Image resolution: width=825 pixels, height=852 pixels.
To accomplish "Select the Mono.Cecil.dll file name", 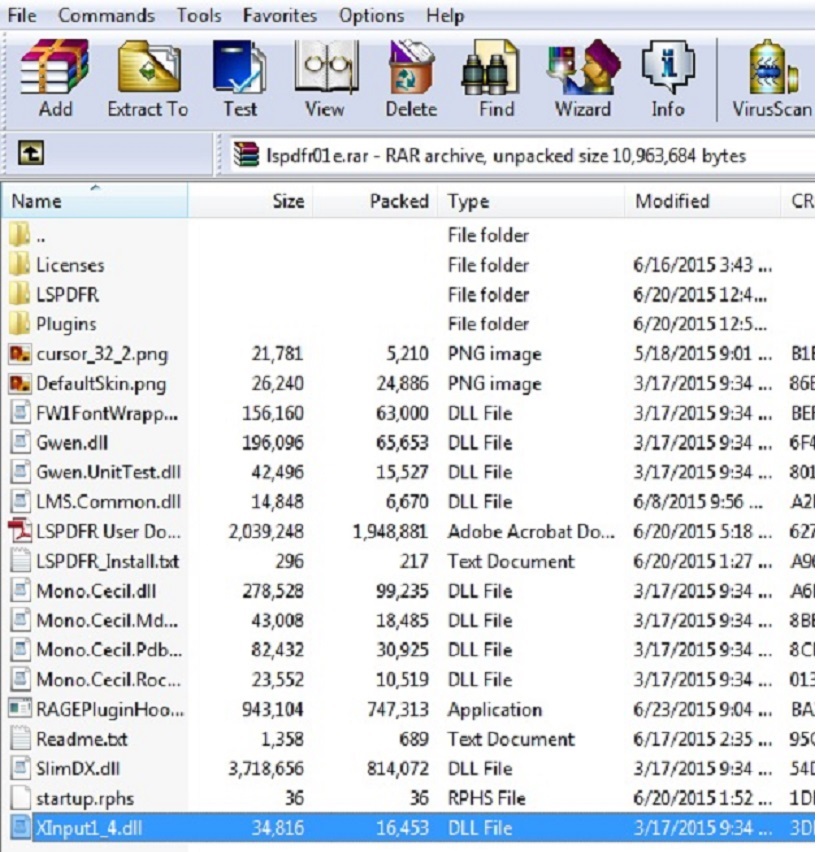I will (x=96, y=591).
